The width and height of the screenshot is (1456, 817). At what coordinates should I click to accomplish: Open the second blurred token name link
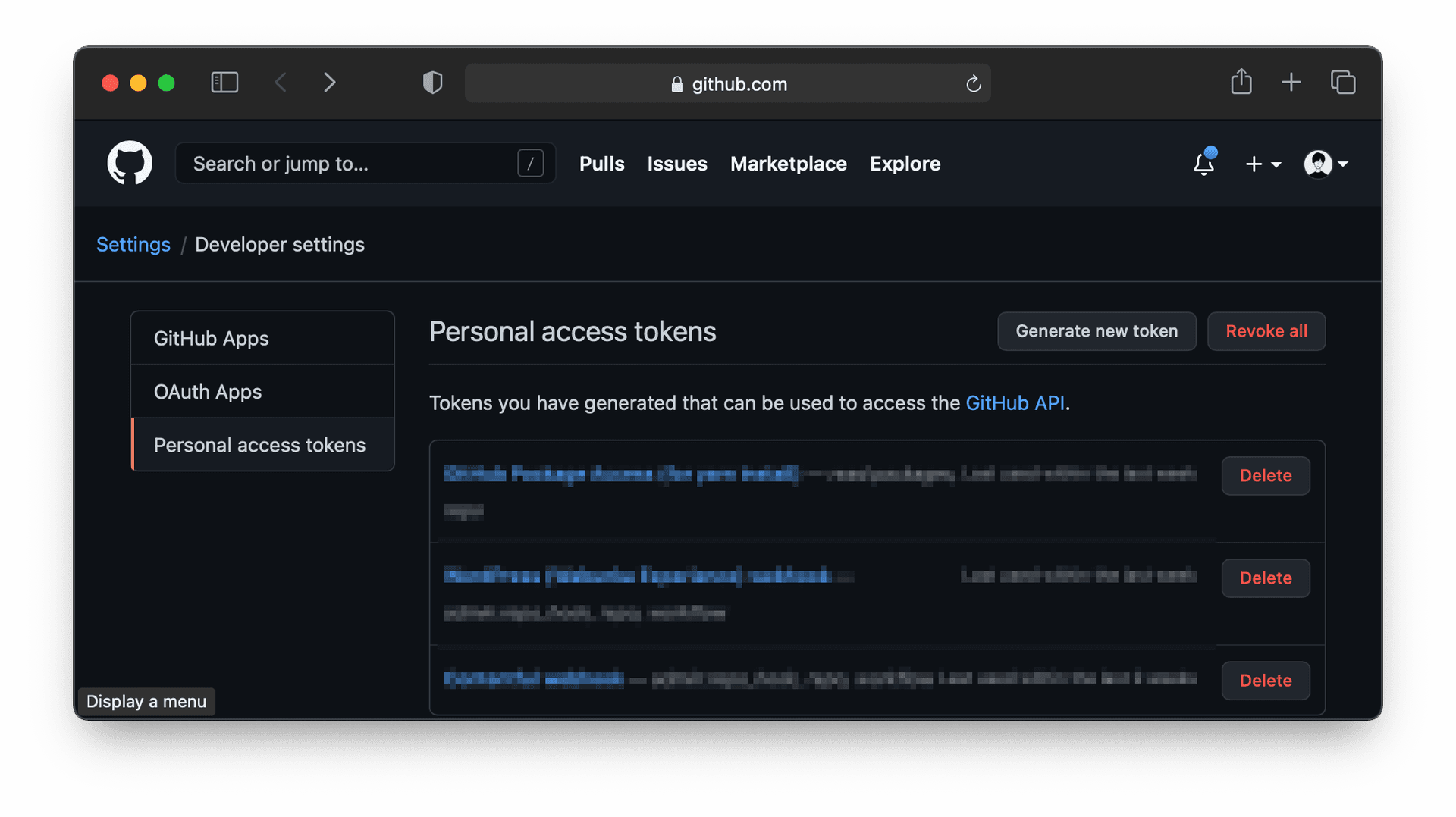click(x=638, y=576)
